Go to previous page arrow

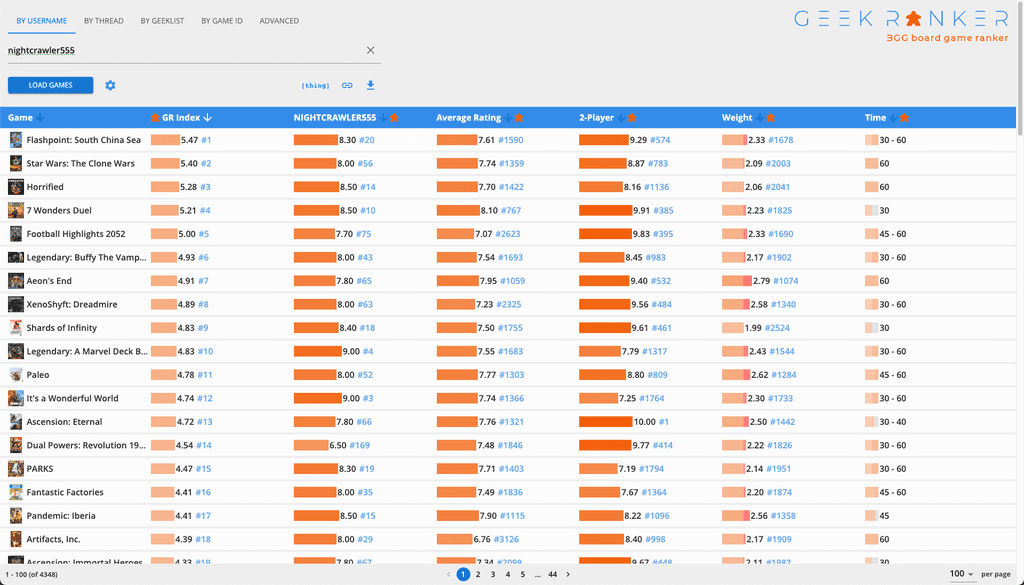(448, 575)
